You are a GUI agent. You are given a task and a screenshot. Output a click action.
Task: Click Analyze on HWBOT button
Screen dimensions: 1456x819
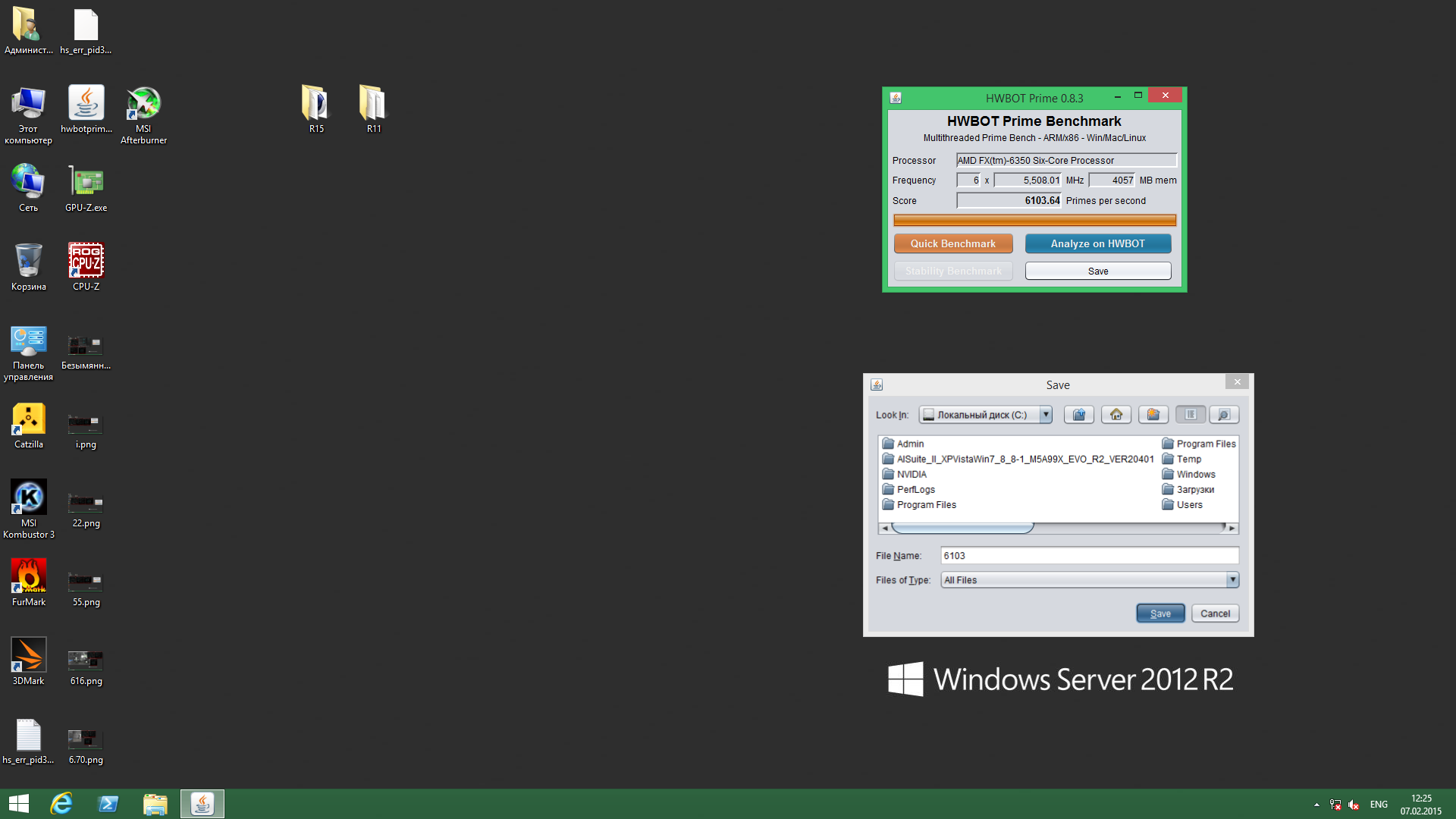point(1098,243)
